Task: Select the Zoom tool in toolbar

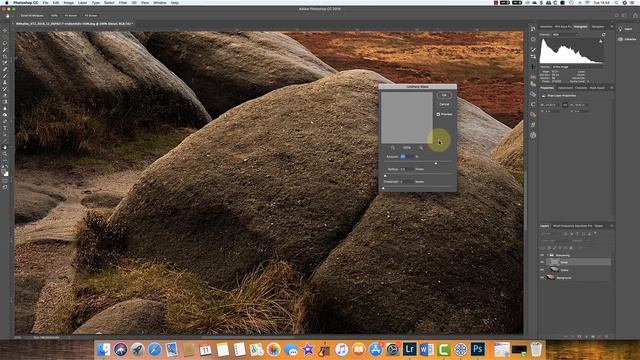Action: (5, 154)
